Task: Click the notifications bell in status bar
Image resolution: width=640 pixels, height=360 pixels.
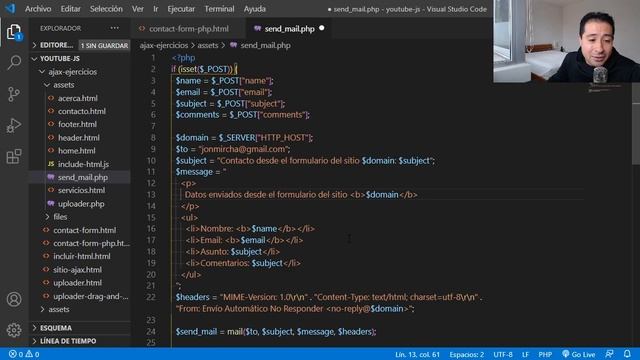Action: [x=627, y=354]
